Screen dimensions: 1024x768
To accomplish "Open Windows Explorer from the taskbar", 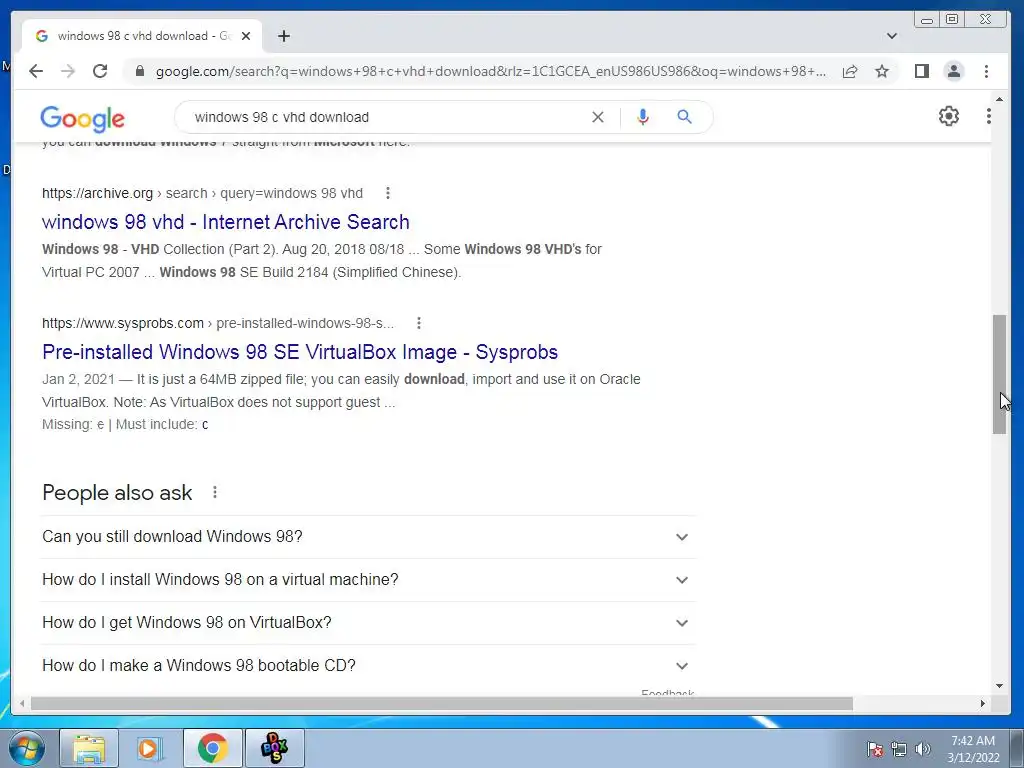I will pyautogui.click(x=89, y=748).
